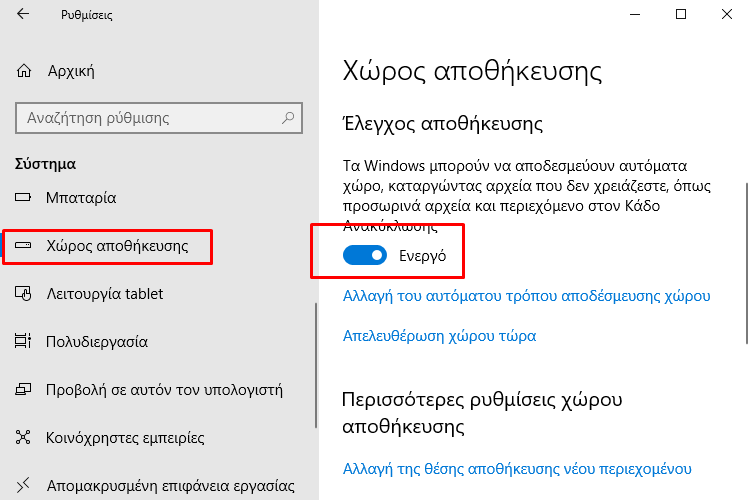This screenshot has height=500, width=750.
Task: Click the Χώρος αποθήκευσης drive icon
Action: (x=23, y=245)
